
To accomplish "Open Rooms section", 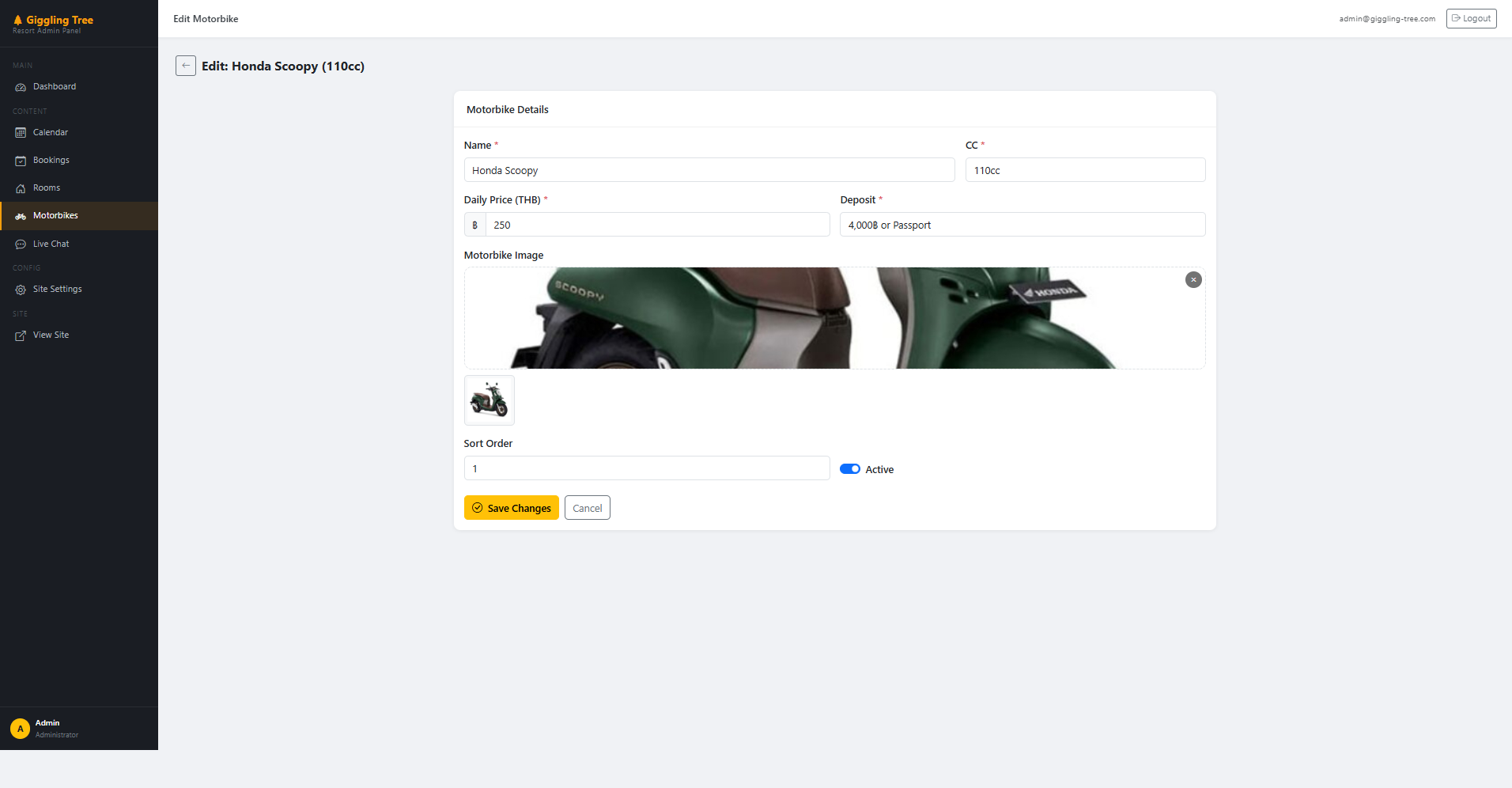I will (x=79, y=188).
